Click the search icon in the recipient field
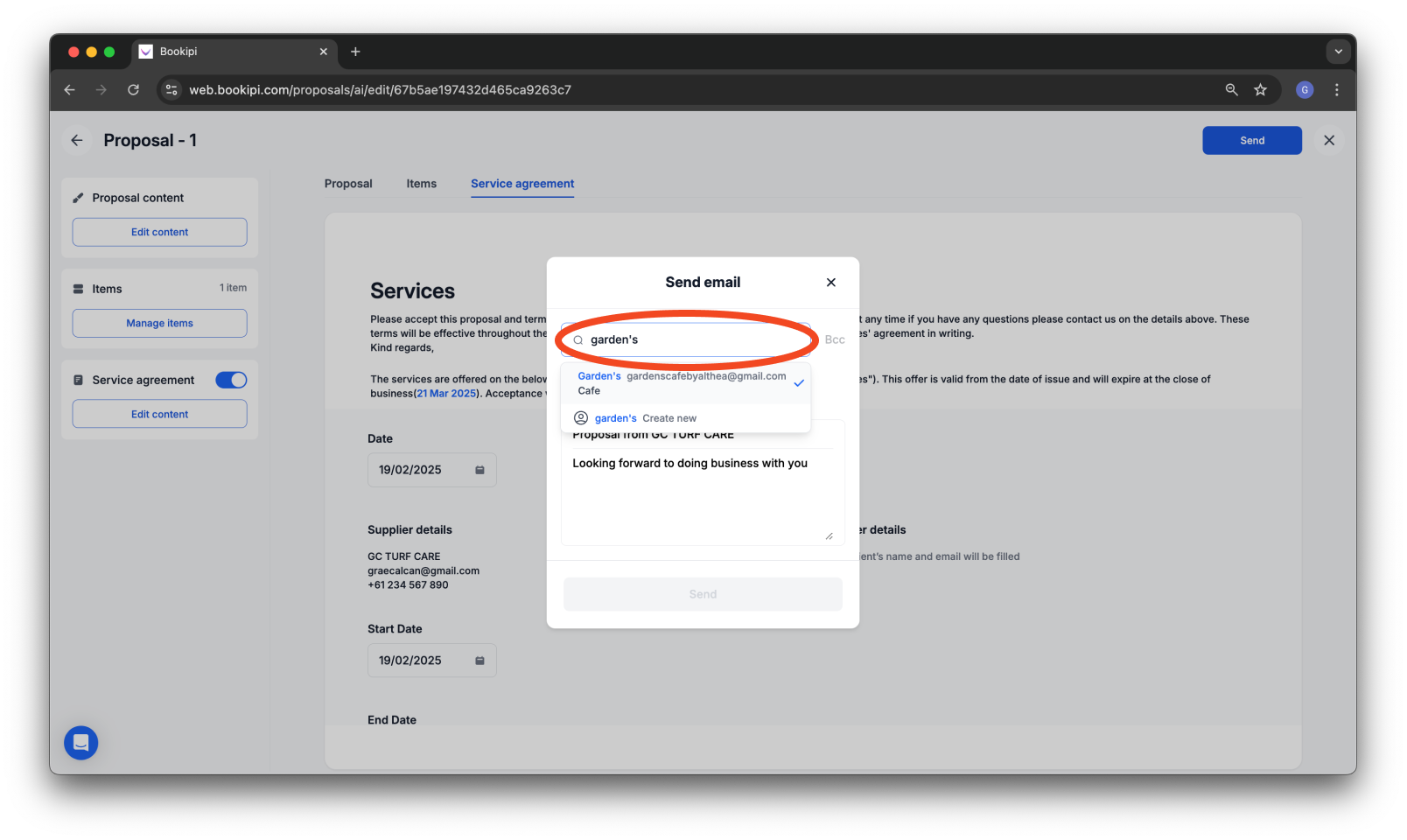Viewport: 1407px width, 840px height. pyautogui.click(x=578, y=339)
